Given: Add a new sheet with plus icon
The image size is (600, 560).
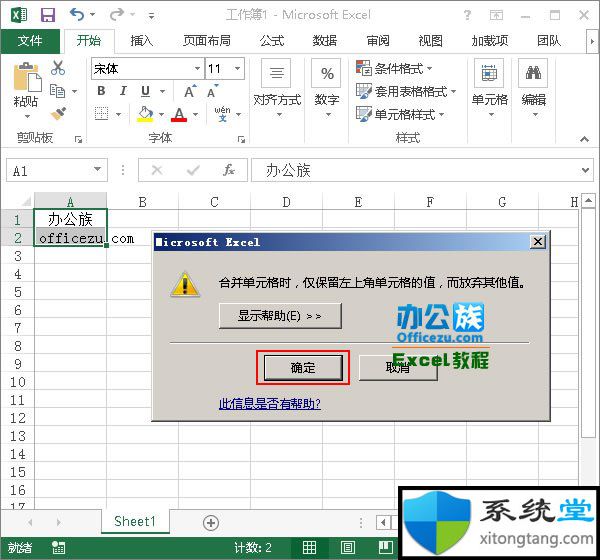Looking at the screenshot, I should [211, 522].
